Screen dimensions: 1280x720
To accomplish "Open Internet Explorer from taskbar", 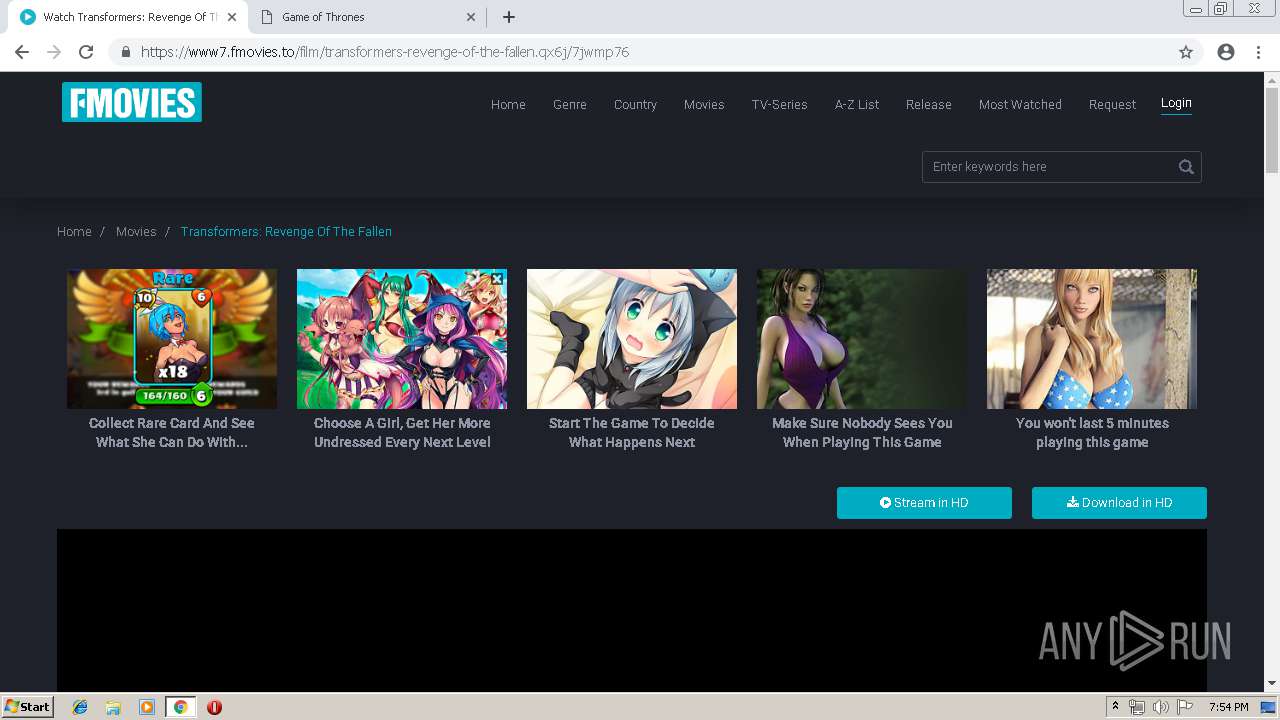I will click(80, 707).
